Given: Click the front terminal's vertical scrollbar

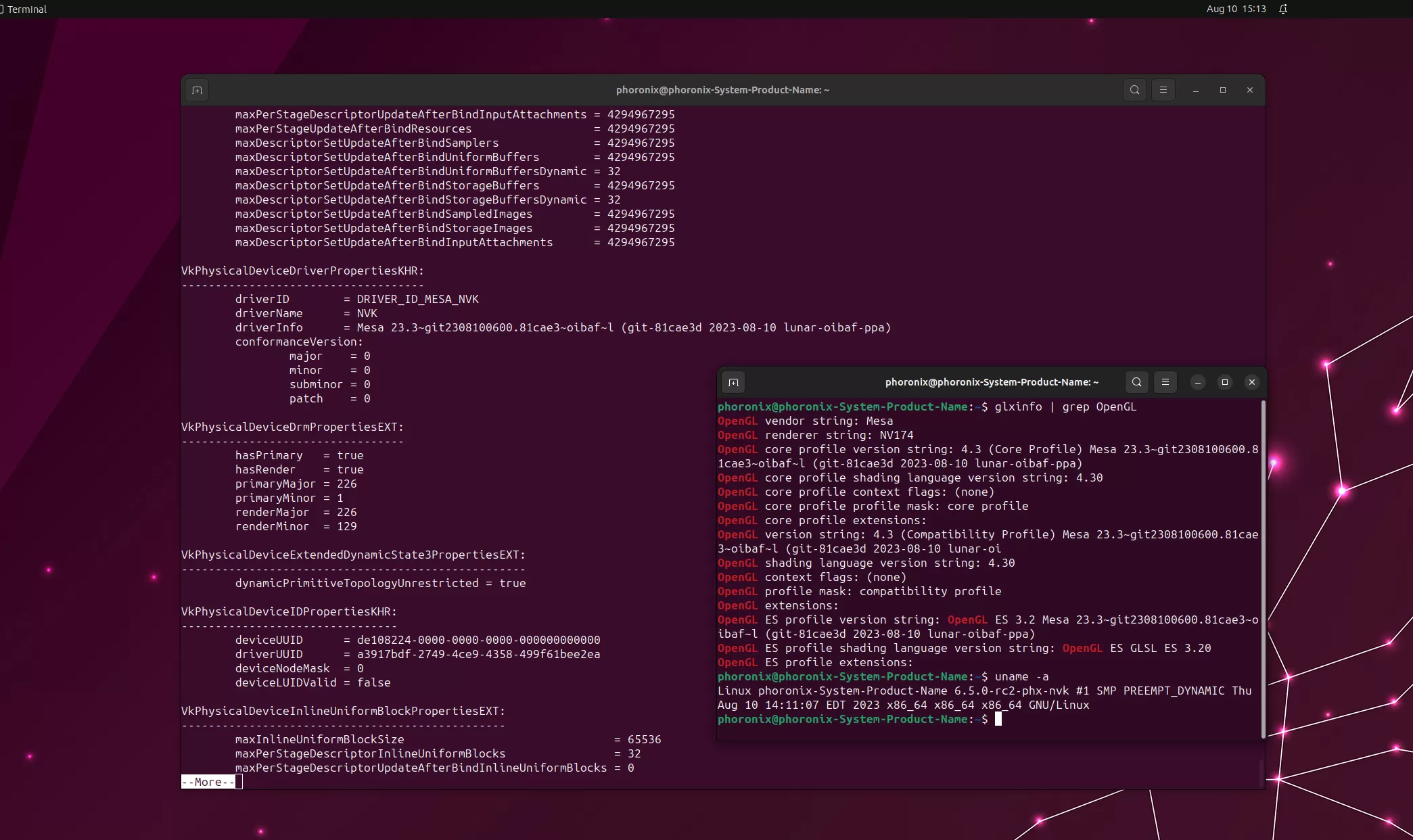Looking at the screenshot, I should [1263, 568].
